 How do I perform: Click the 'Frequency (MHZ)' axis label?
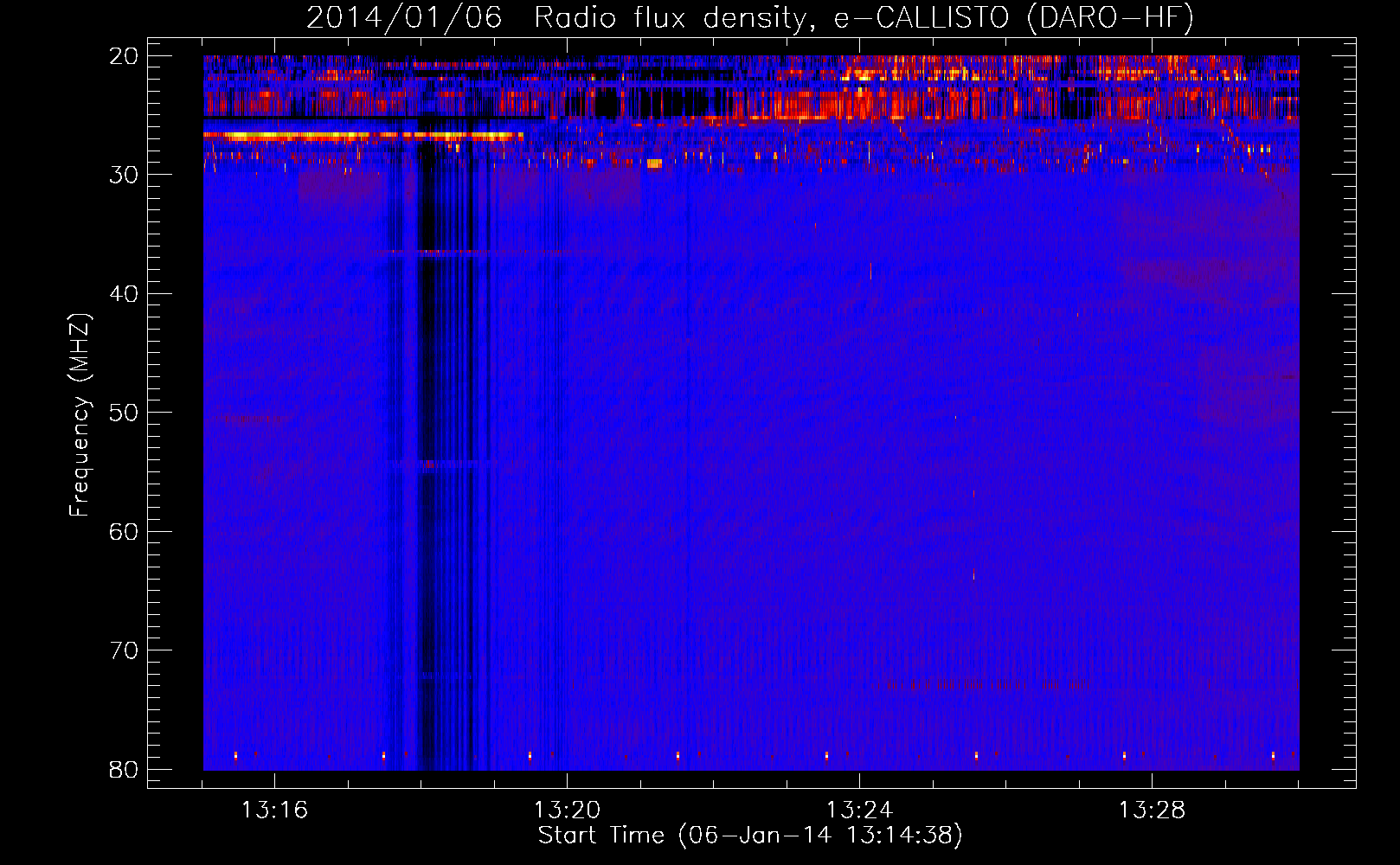80,415
